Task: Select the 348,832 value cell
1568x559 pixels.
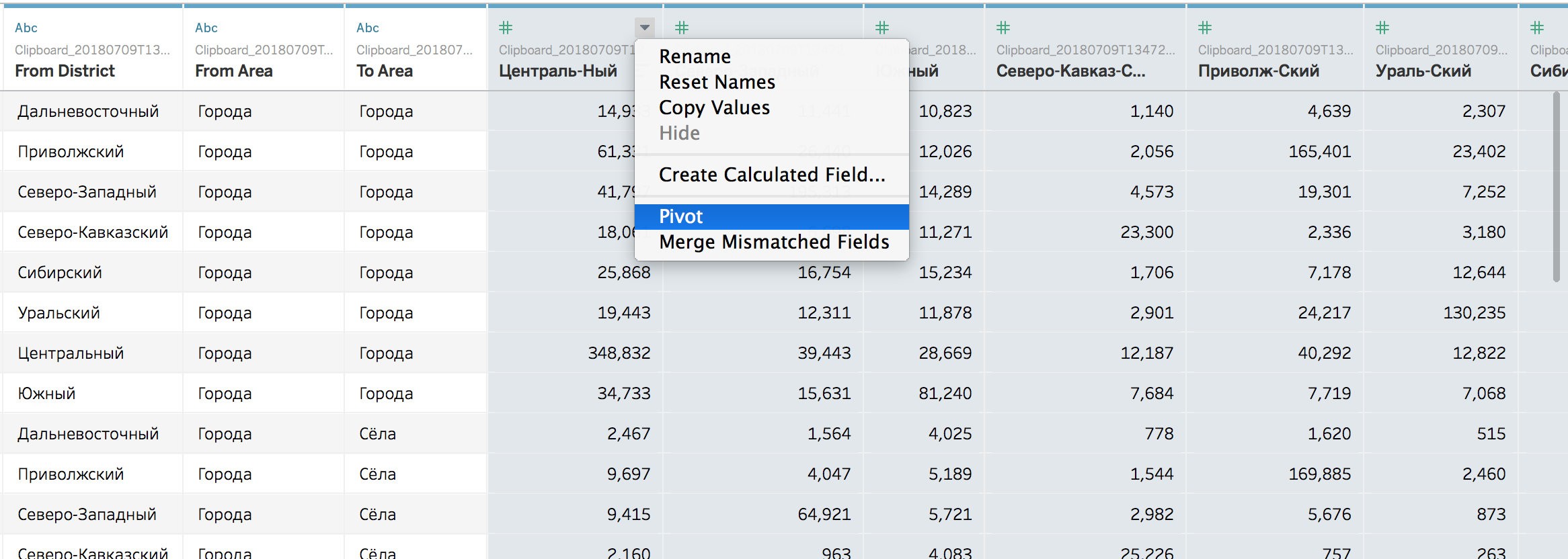Action: (x=619, y=353)
